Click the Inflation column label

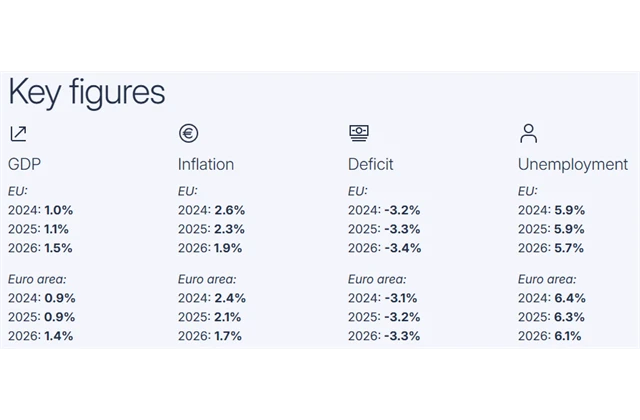pyautogui.click(x=206, y=164)
